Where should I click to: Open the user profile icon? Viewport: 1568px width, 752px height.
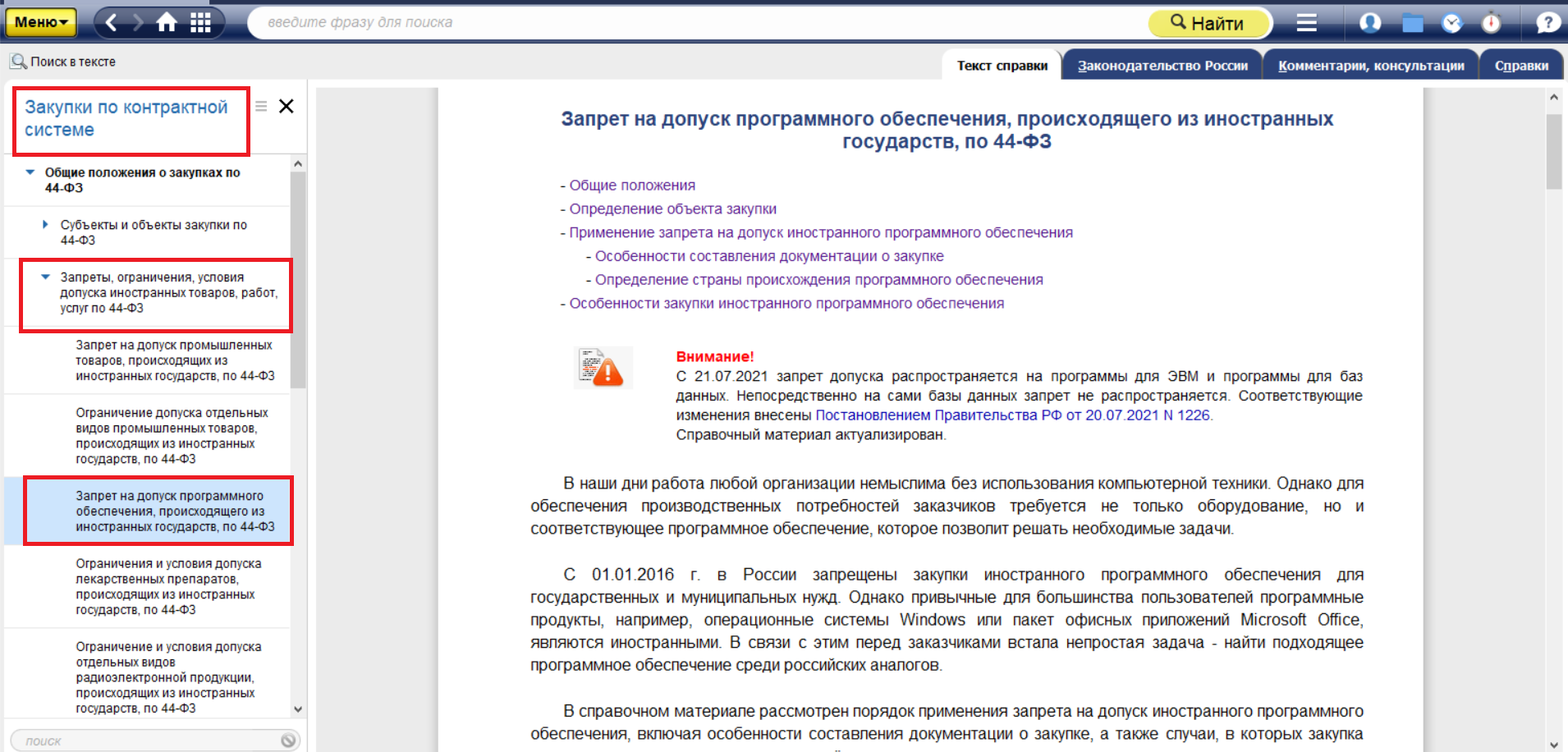coord(1370,22)
